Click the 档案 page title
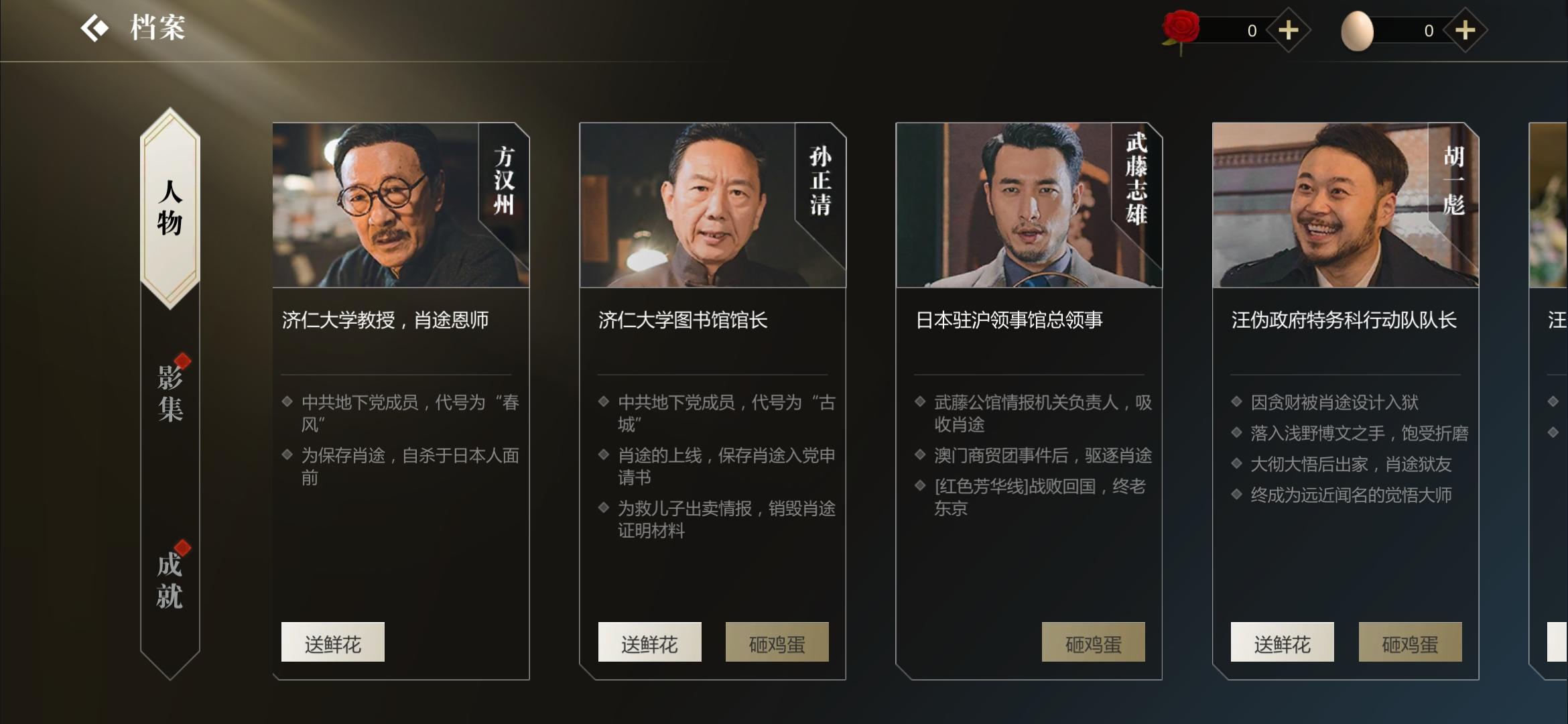The image size is (1568, 724). [158, 29]
